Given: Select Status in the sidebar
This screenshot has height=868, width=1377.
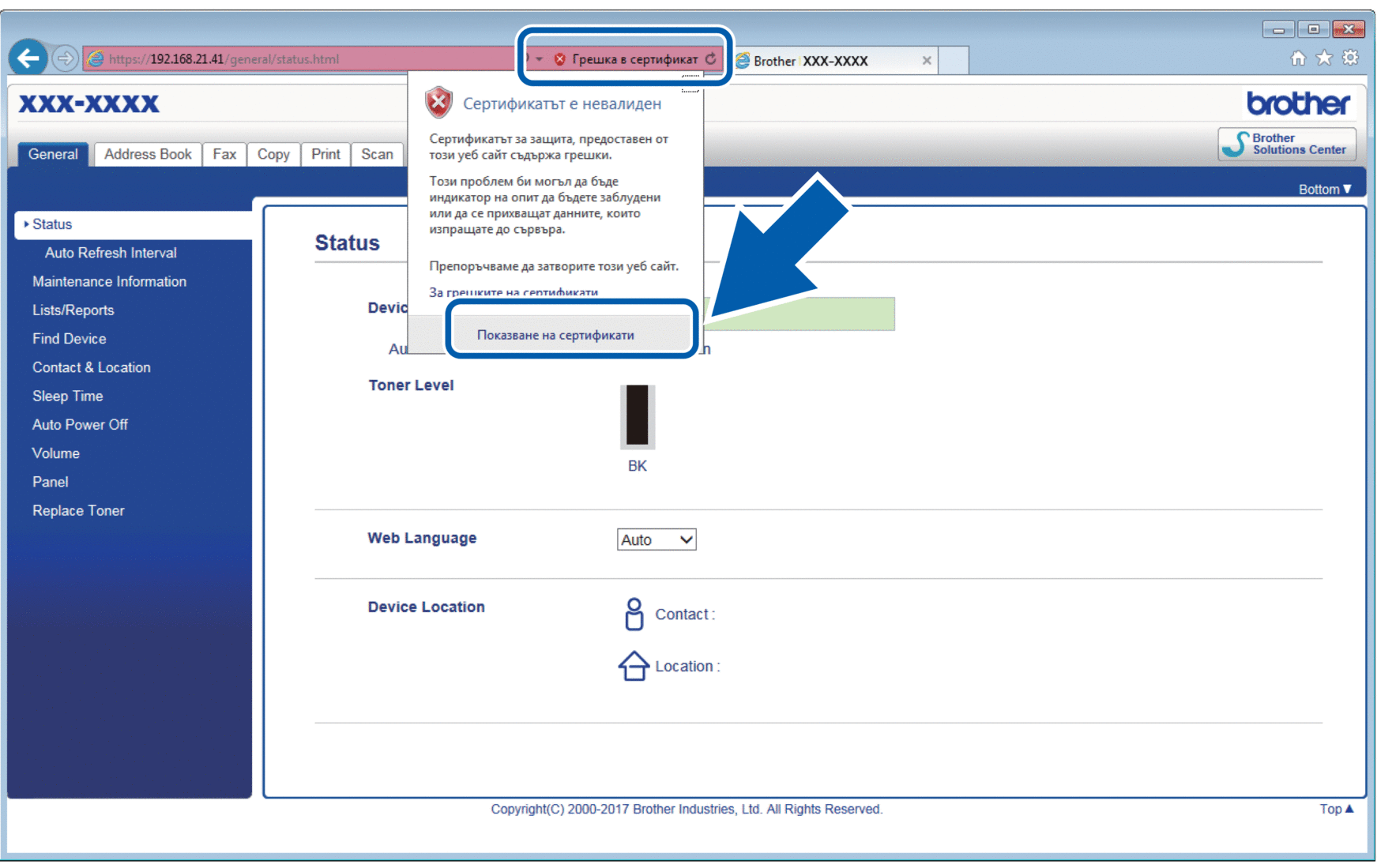Looking at the screenshot, I should (x=133, y=224).
